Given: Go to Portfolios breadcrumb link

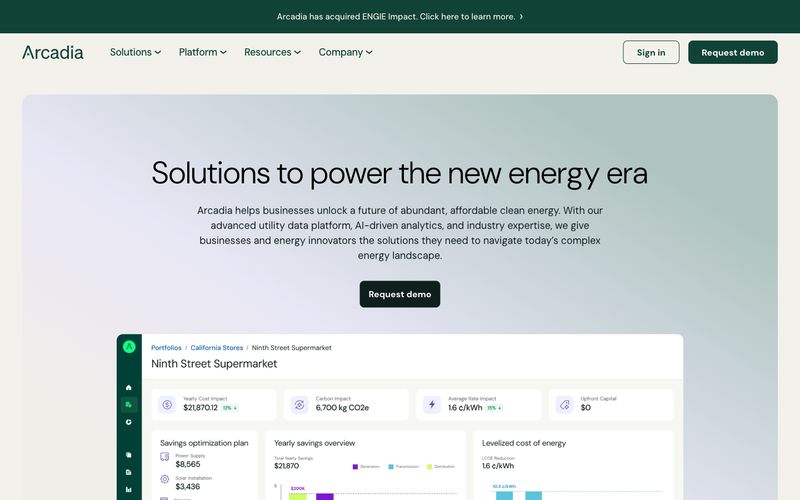Looking at the screenshot, I should pyautogui.click(x=166, y=347).
